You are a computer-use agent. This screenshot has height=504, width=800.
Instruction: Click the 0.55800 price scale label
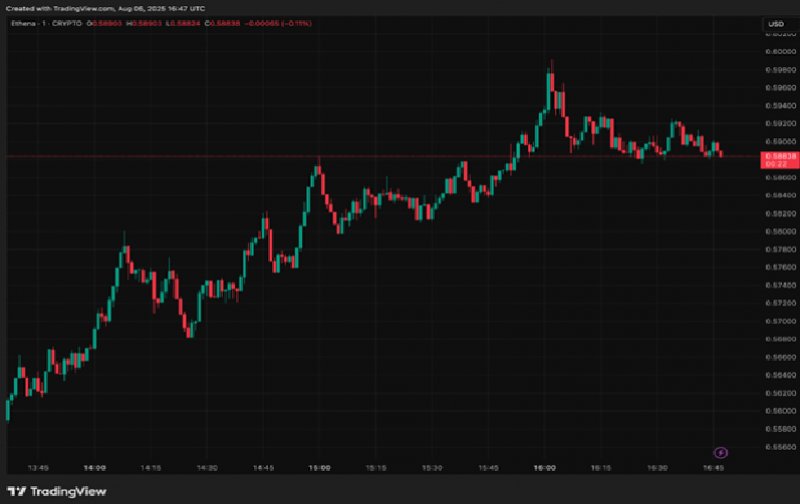(x=781, y=429)
